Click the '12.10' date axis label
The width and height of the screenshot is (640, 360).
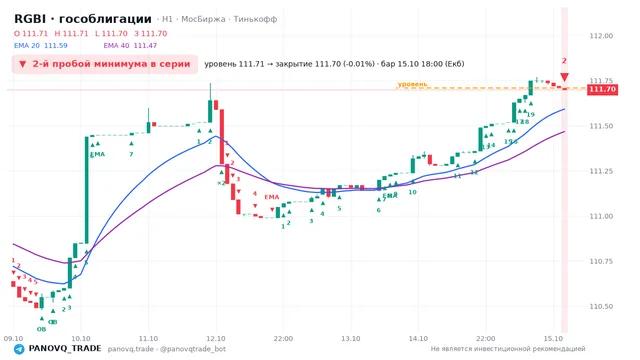216,338
